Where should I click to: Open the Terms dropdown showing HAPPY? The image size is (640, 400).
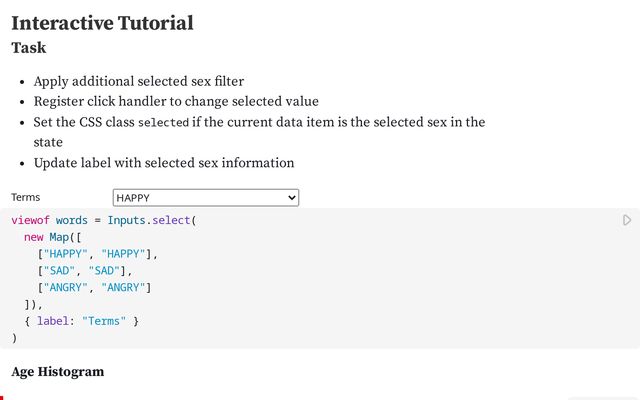point(205,198)
